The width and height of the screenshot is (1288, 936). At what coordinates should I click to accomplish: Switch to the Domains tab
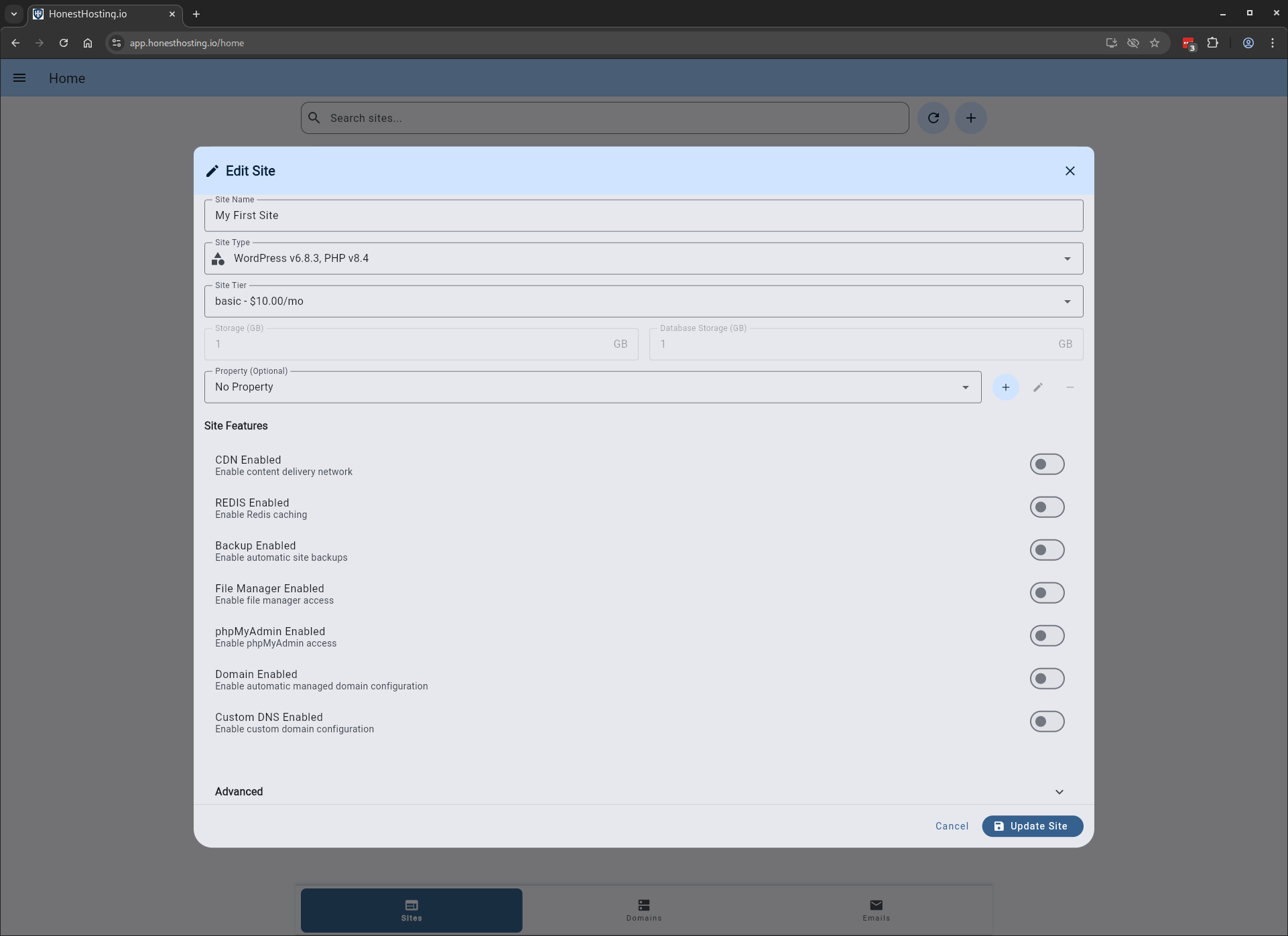pyautogui.click(x=643, y=910)
